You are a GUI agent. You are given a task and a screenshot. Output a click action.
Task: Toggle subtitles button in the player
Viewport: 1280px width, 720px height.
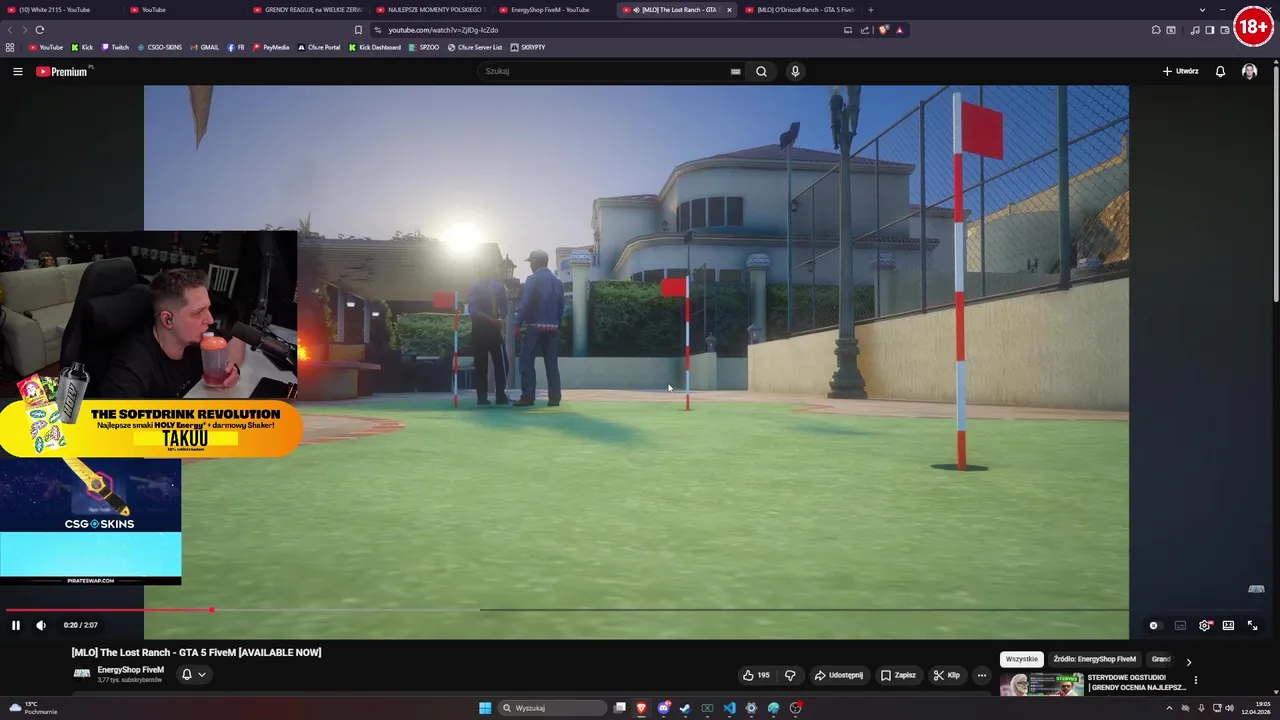[x=1180, y=625]
